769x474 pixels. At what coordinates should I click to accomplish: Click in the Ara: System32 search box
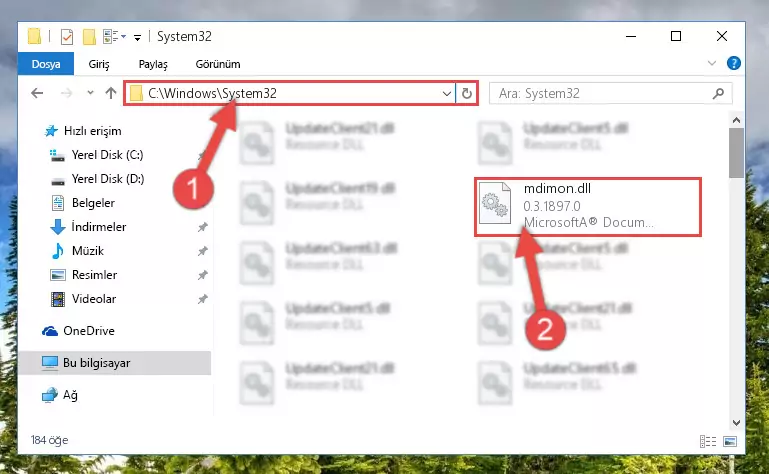click(601, 93)
